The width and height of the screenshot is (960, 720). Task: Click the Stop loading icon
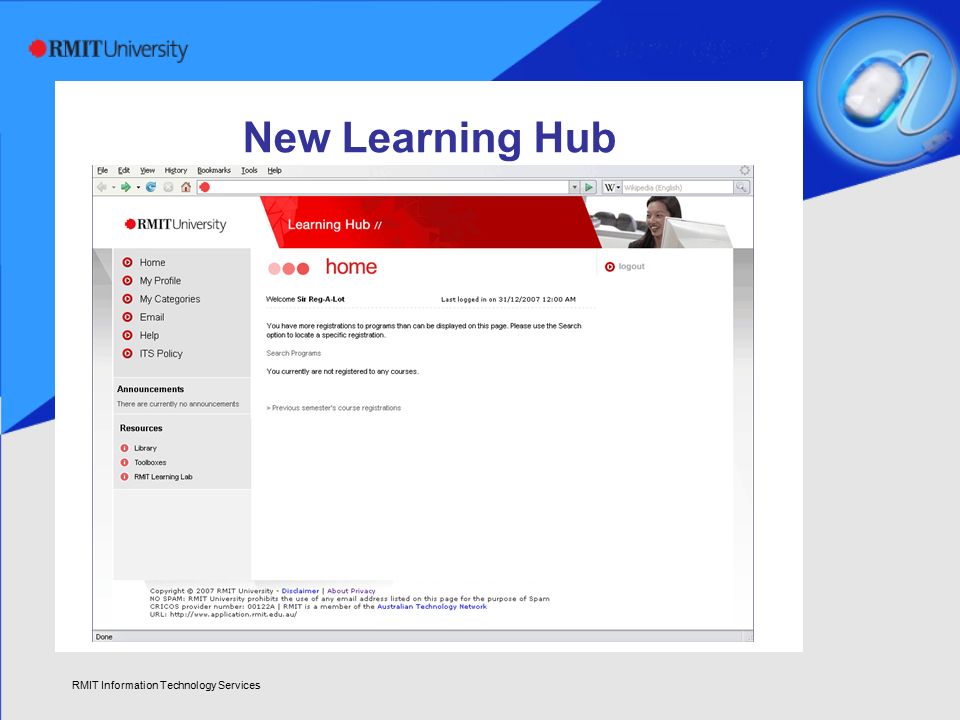tap(168, 187)
